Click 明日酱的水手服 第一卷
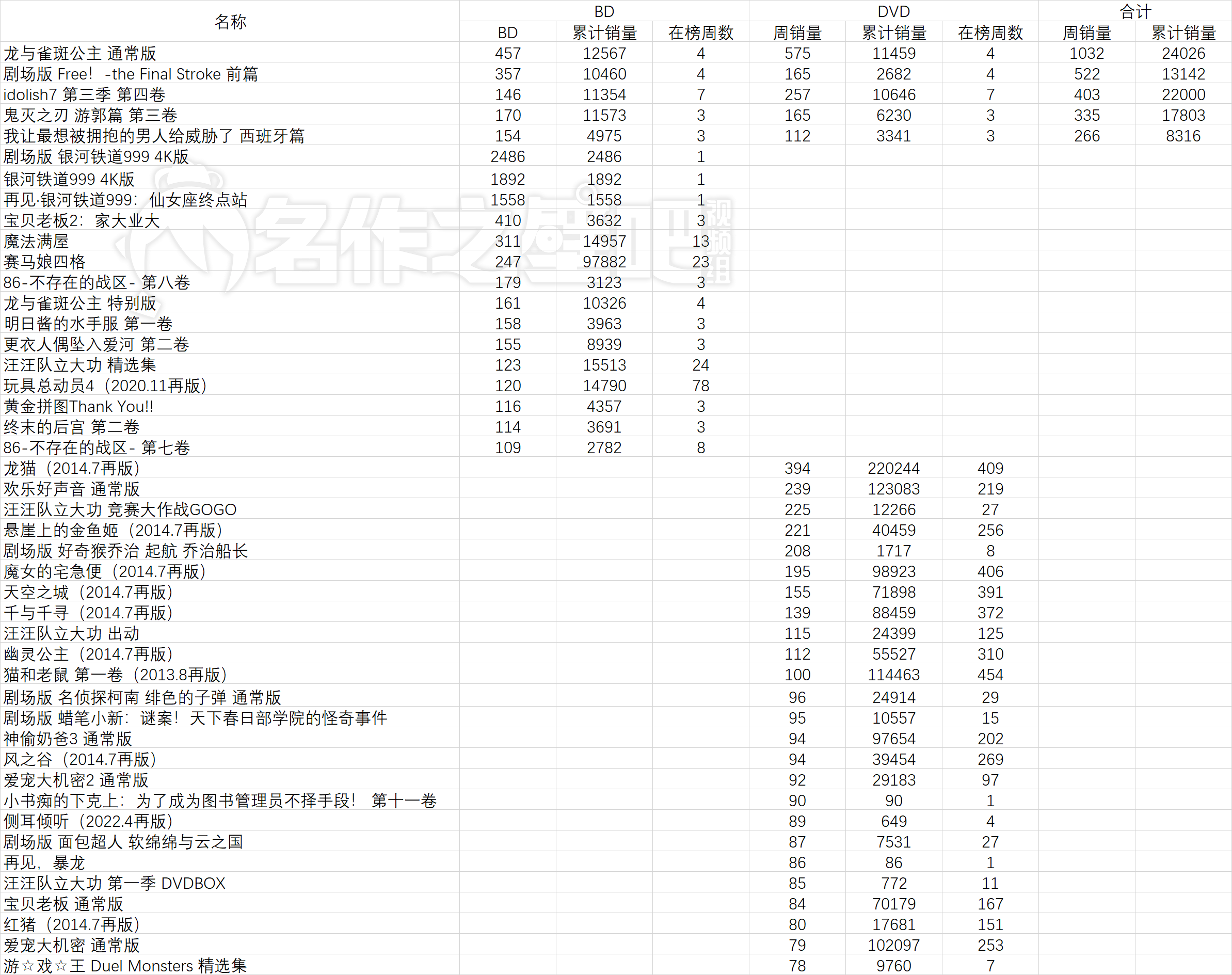This screenshot has height=975, width=1232. (x=88, y=324)
